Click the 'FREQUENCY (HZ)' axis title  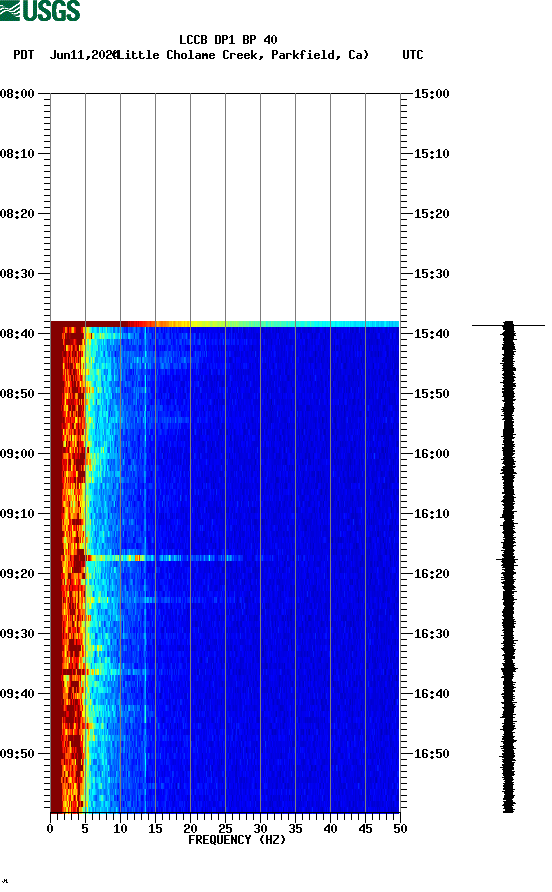(237, 840)
